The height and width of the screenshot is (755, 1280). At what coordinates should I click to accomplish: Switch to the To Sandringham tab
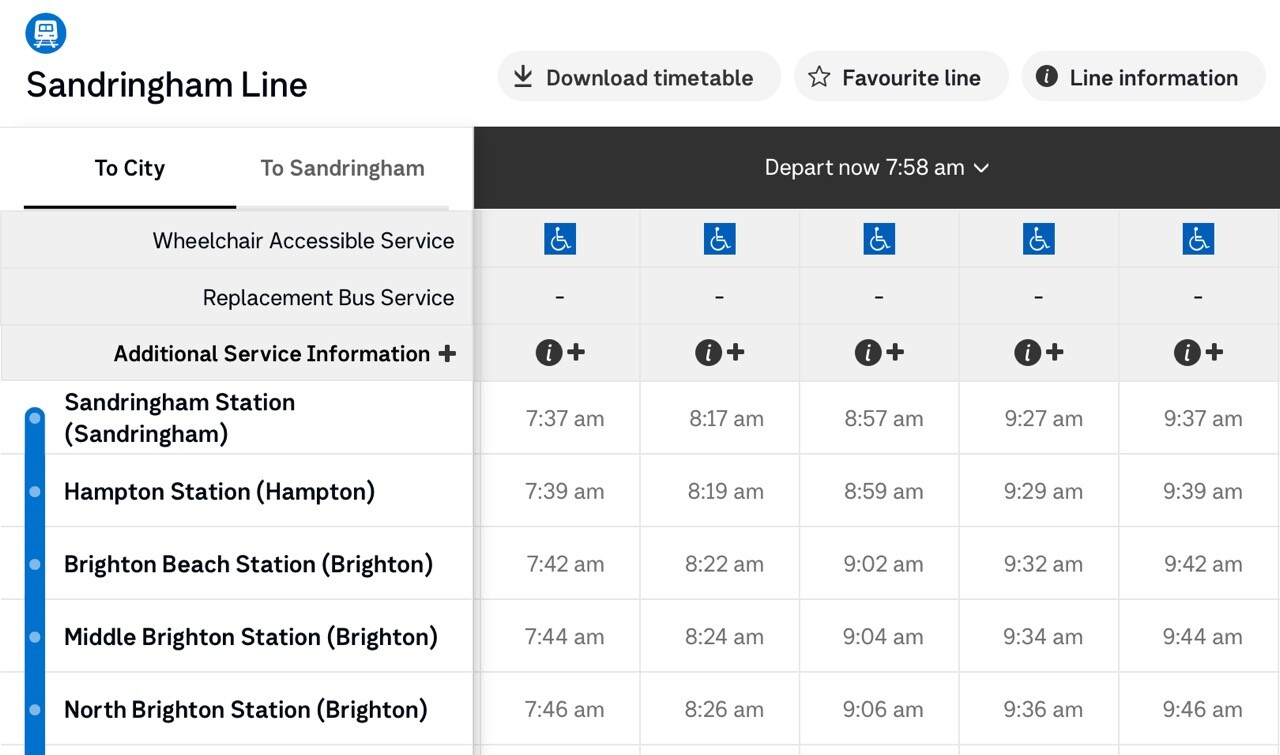342,168
